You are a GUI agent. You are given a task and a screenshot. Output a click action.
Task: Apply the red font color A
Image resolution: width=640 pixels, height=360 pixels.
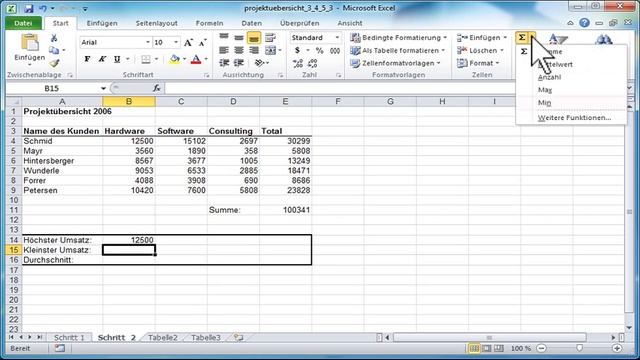196,59
